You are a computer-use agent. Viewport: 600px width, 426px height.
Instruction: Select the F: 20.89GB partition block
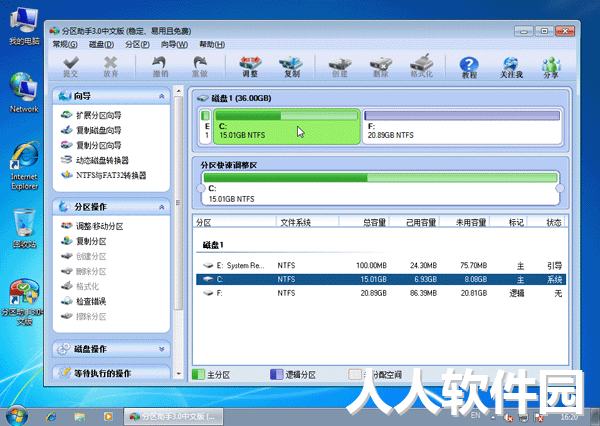(x=462, y=127)
